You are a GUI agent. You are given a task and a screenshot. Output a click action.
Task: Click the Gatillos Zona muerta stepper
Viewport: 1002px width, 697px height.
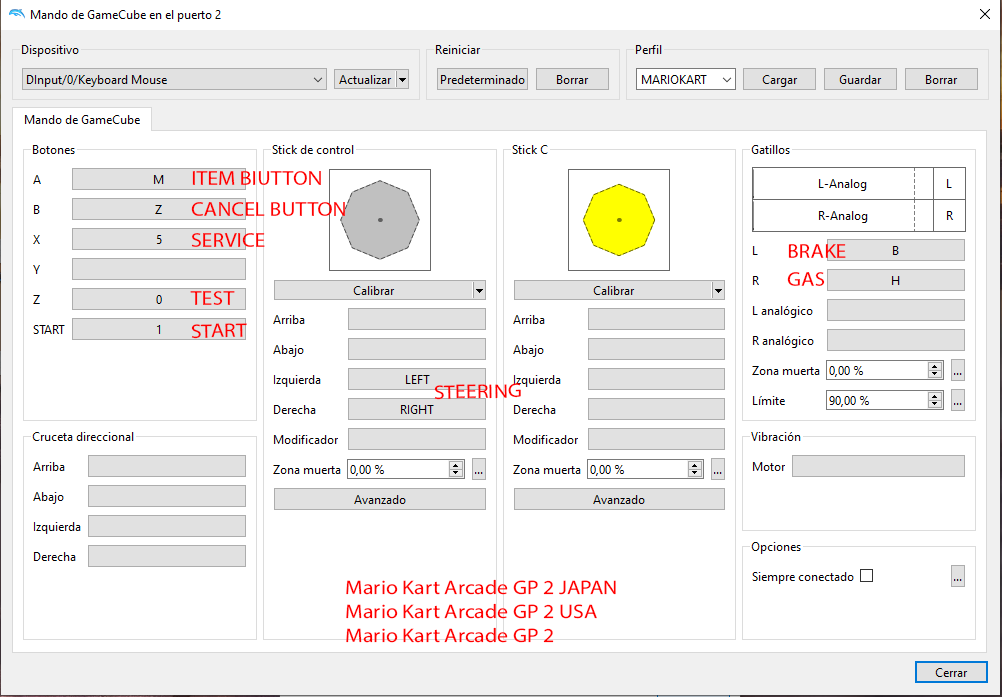935,371
